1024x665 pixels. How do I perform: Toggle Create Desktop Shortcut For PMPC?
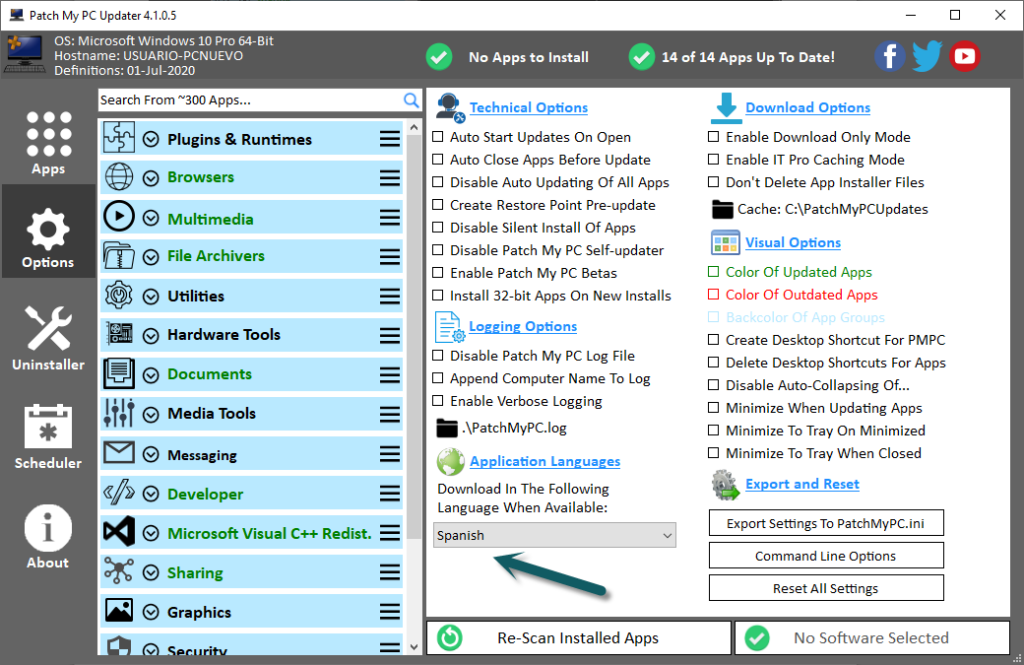point(714,340)
